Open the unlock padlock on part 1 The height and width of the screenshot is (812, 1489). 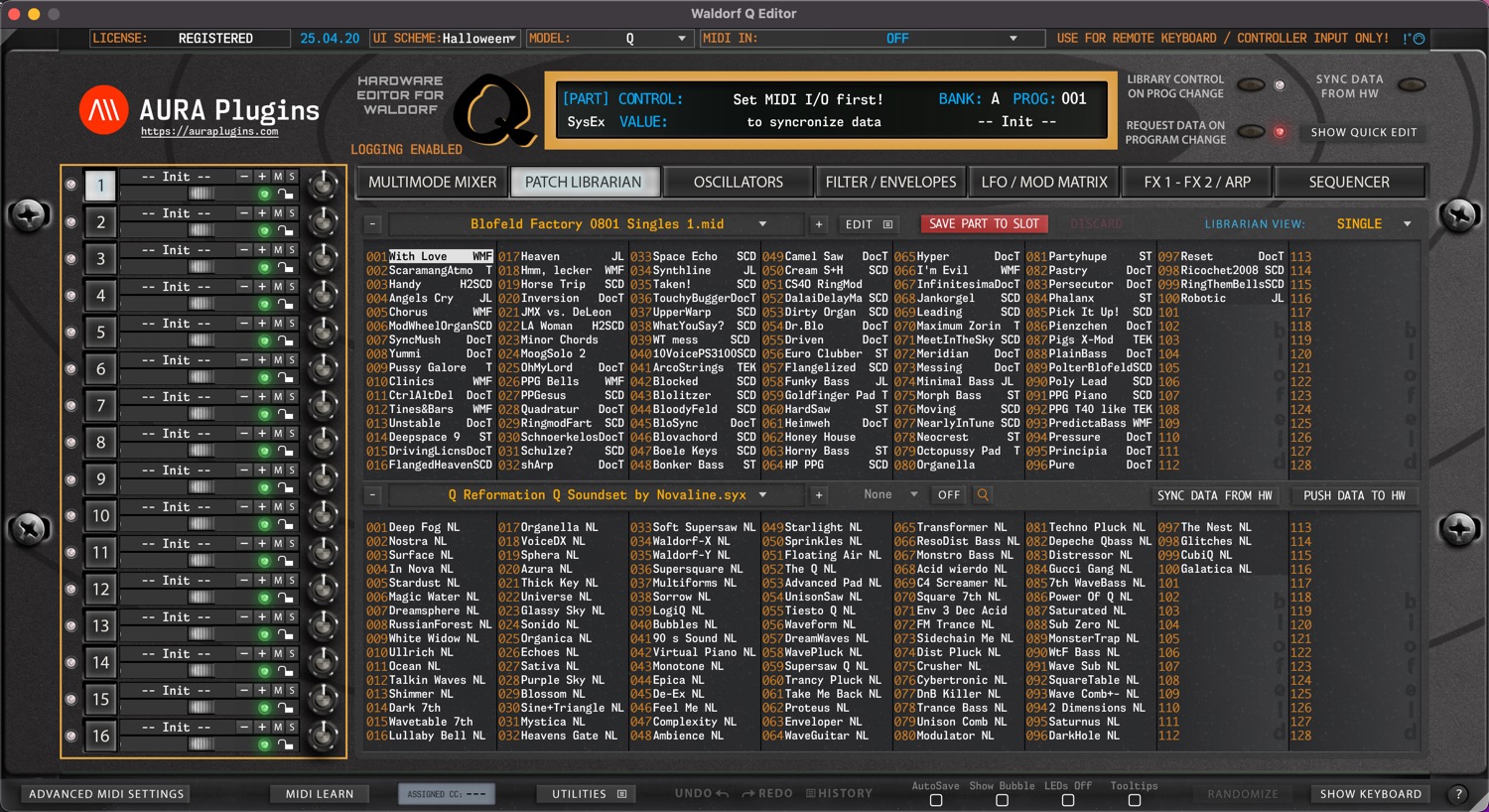[286, 195]
